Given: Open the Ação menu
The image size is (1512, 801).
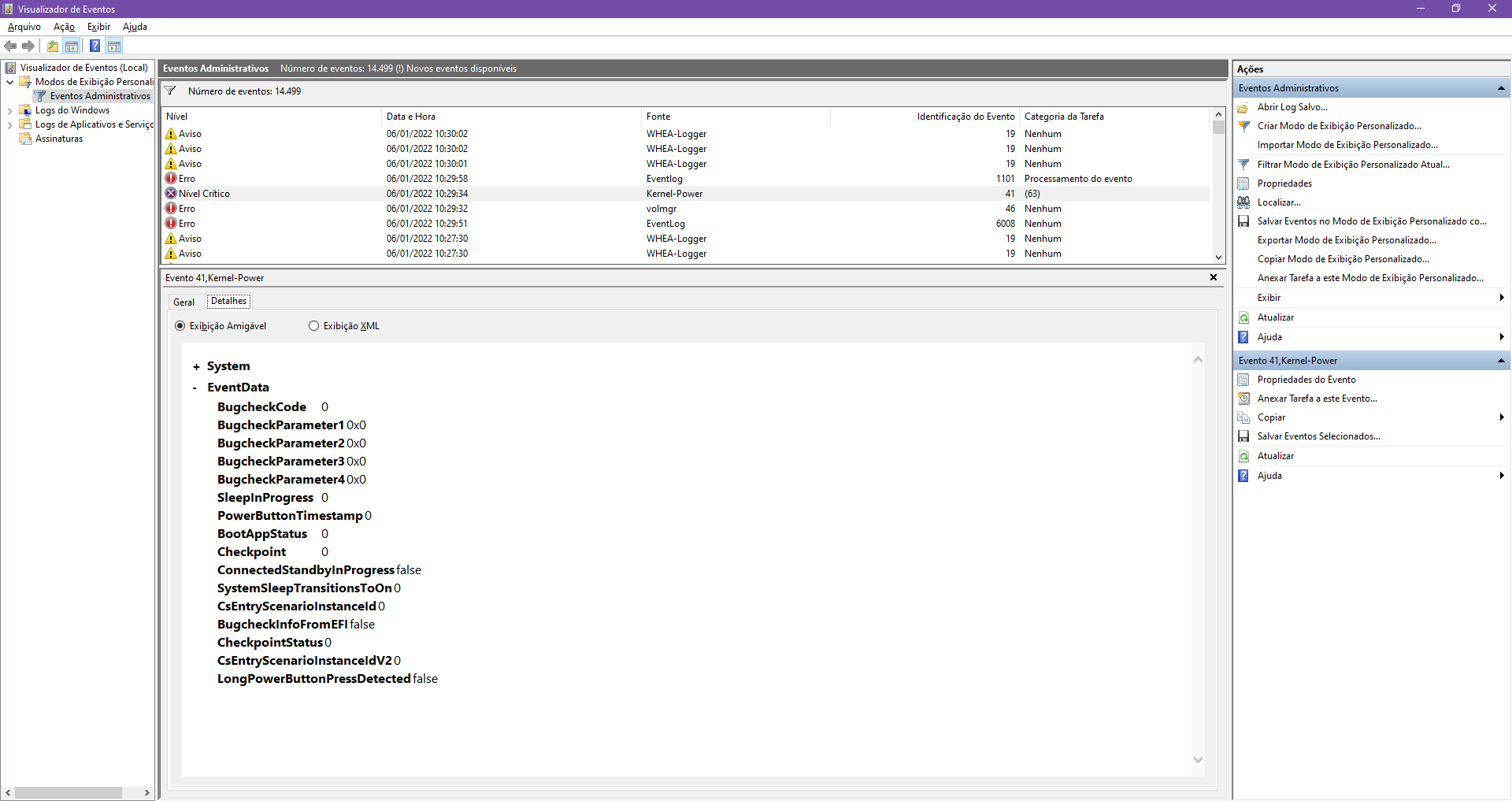Looking at the screenshot, I should coord(65,27).
